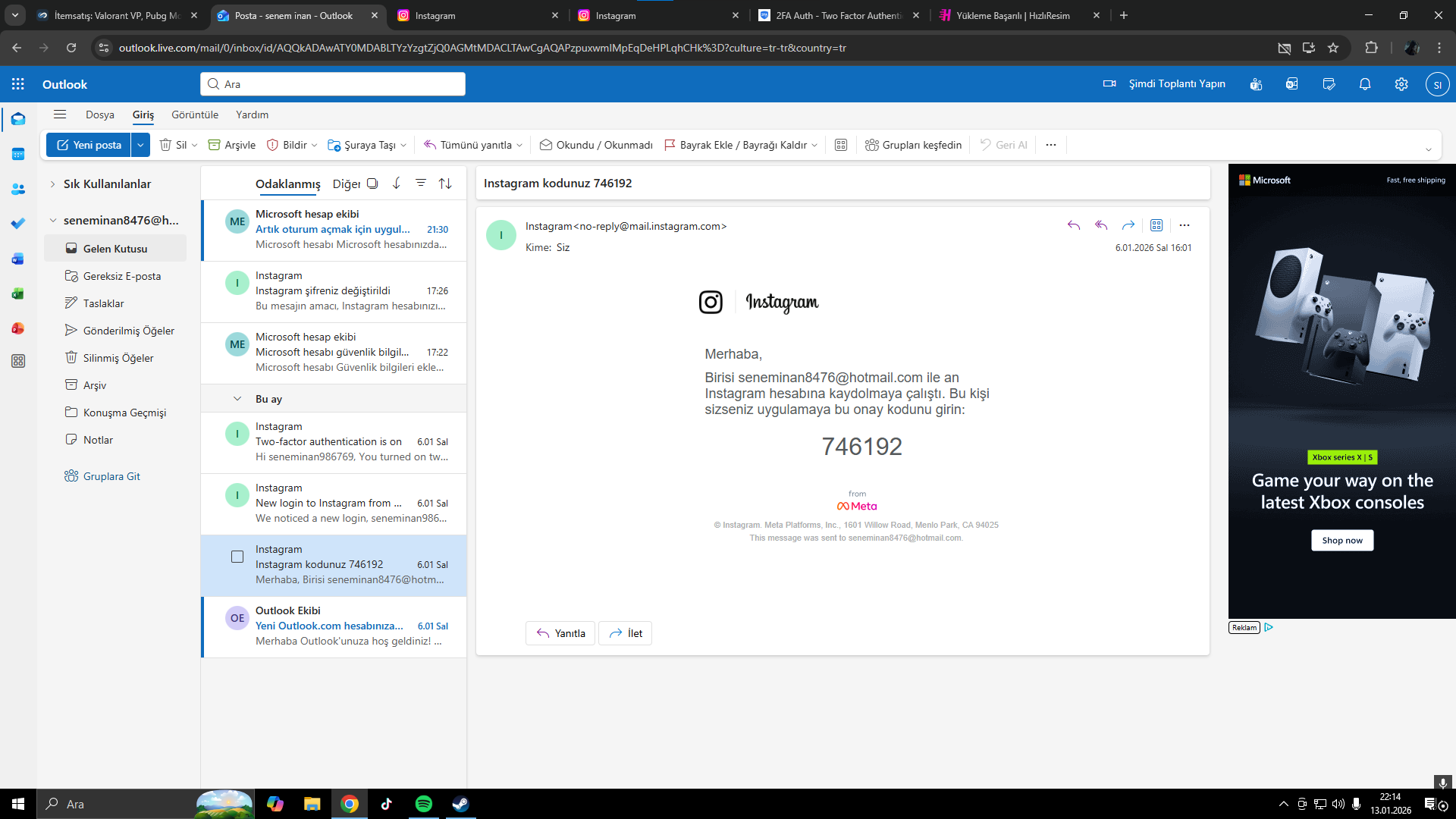Screen dimensions: 1456x819
Task: Open the Outlook app launcher grid
Action: click(x=18, y=84)
